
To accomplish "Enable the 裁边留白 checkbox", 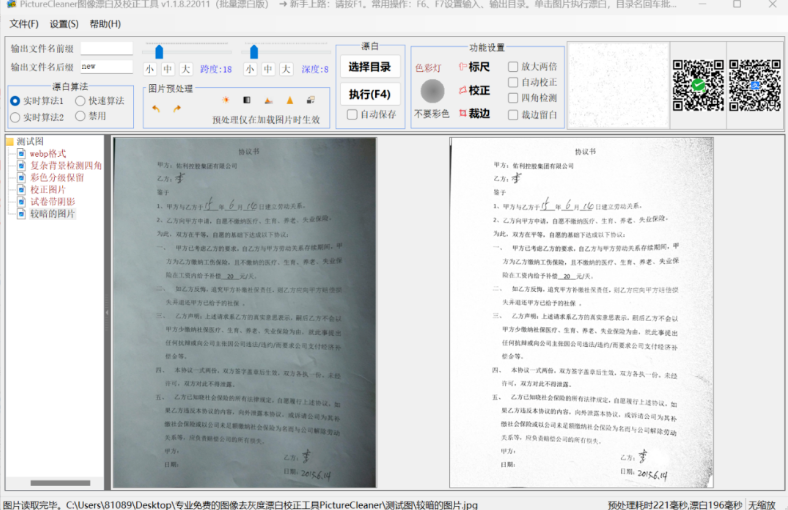I will tap(513, 115).
